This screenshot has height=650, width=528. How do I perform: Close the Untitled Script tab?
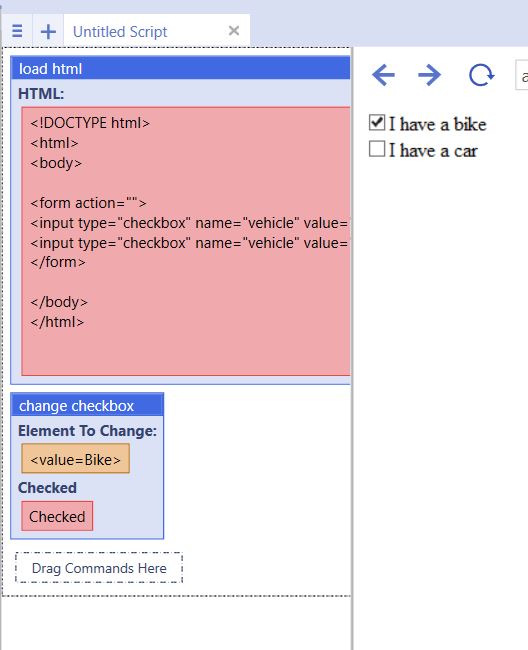[x=234, y=30]
